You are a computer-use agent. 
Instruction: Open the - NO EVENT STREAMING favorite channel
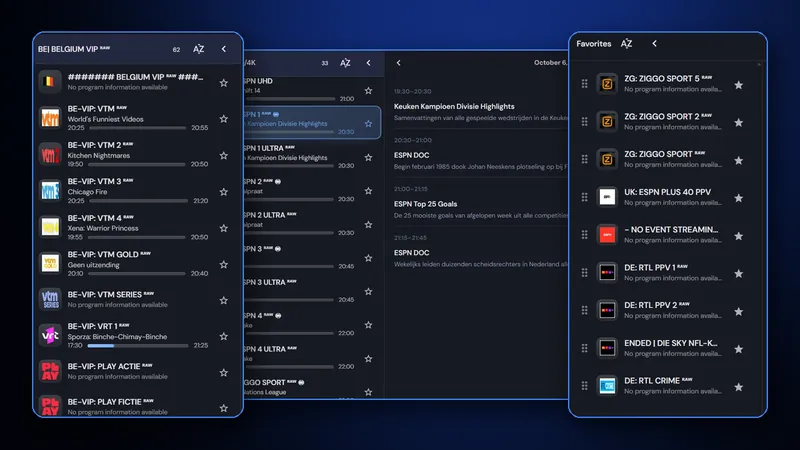pos(665,235)
